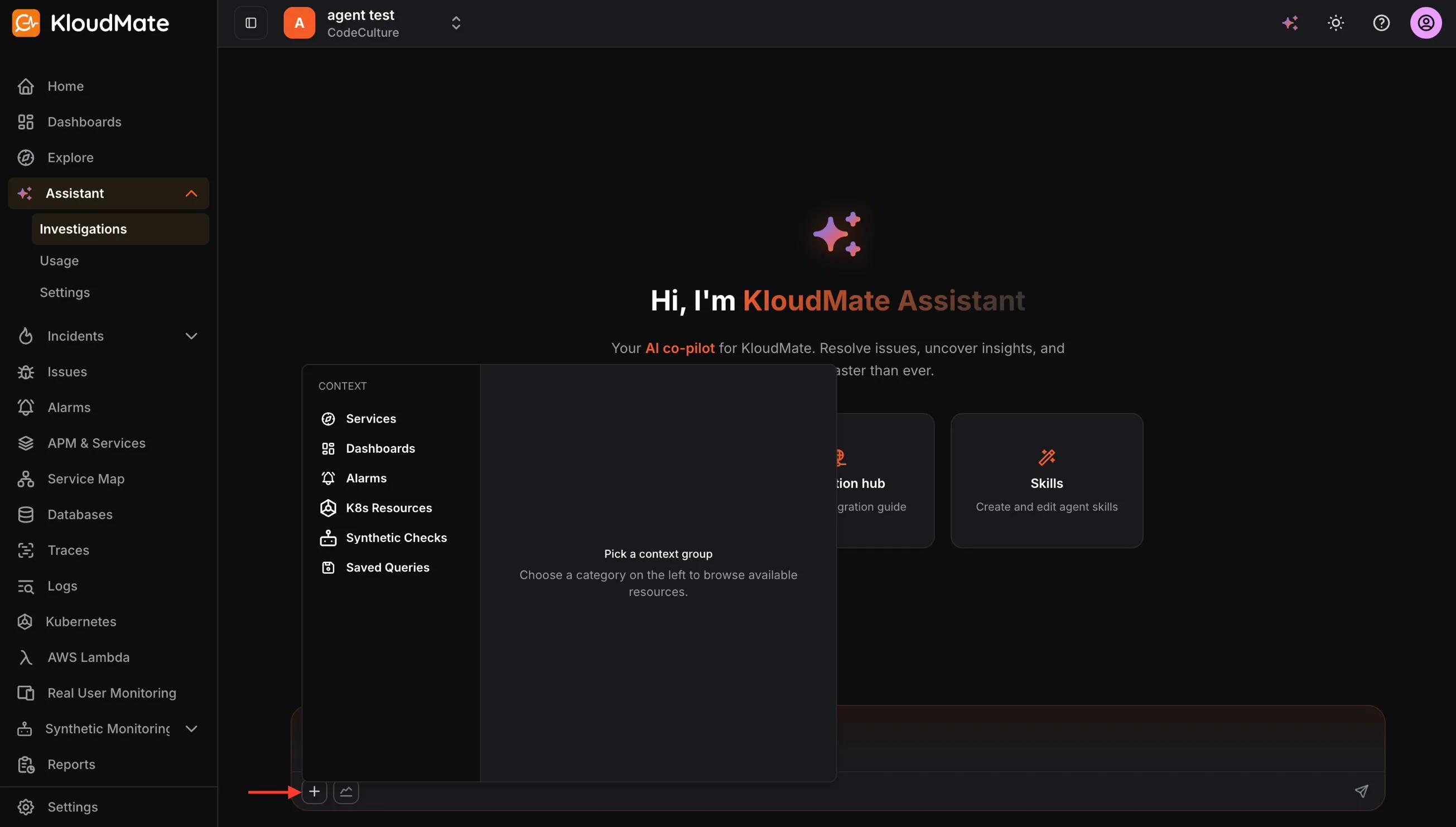
Task: Open the AI assistant sparkle icon in header
Action: click(1290, 23)
